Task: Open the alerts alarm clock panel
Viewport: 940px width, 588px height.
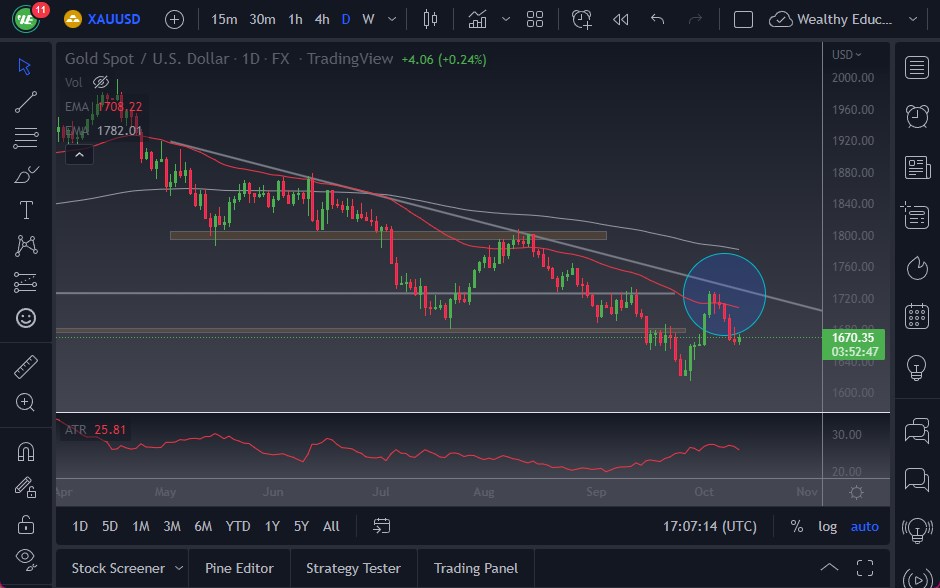Action: pyautogui.click(x=916, y=115)
